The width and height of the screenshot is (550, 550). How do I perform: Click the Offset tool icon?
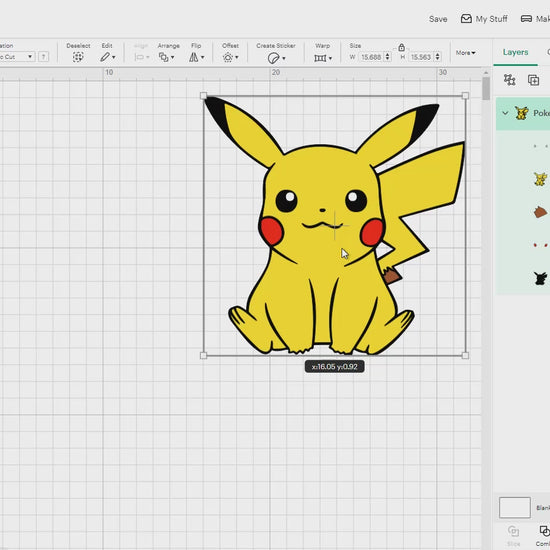pyautogui.click(x=228, y=57)
